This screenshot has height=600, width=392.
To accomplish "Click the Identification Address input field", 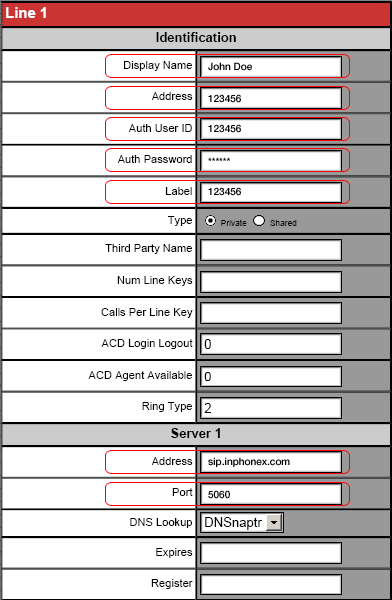I will tap(271, 98).
